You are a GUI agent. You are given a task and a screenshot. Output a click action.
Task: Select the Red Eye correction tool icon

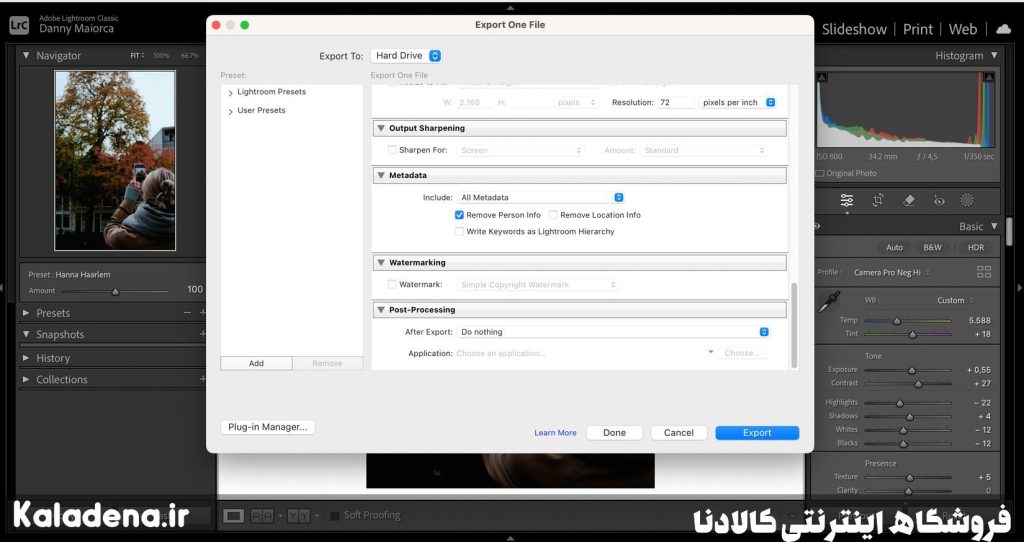pyautogui.click(x=939, y=200)
